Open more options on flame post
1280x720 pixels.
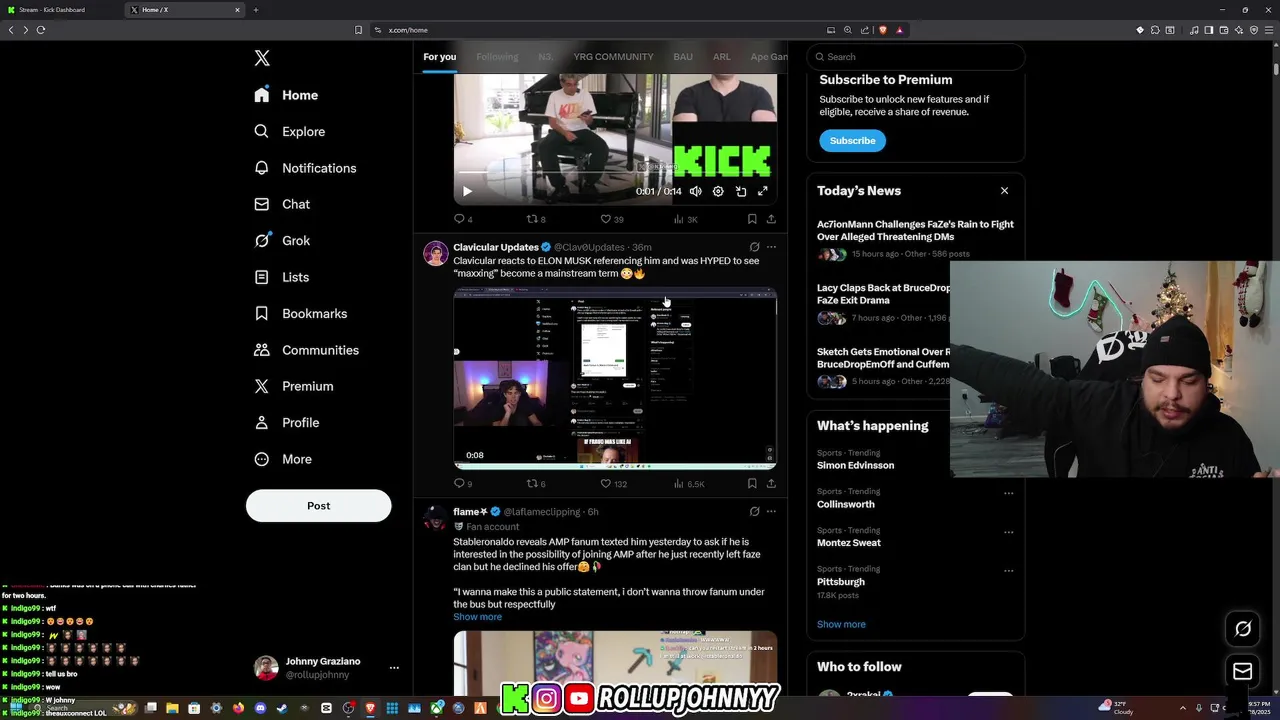[771, 512]
